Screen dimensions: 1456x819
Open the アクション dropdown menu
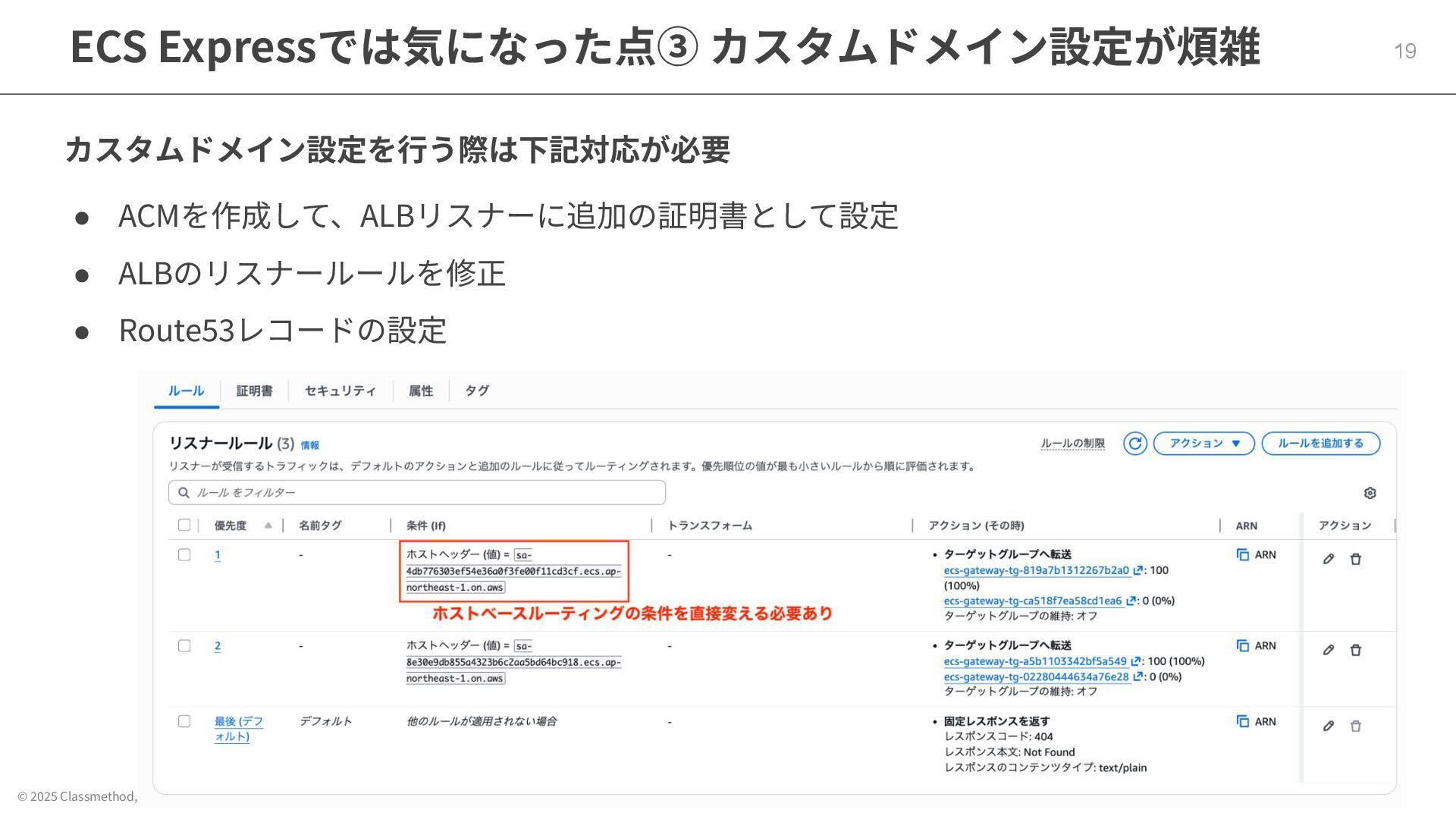(x=1203, y=444)
